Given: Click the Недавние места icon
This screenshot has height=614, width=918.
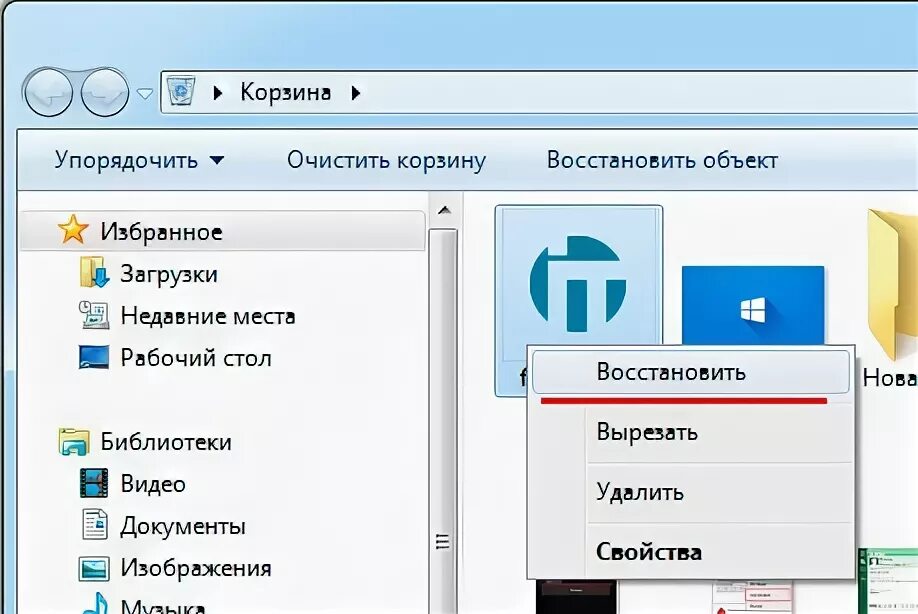Looking at the screenshot, I should [94, 315].
